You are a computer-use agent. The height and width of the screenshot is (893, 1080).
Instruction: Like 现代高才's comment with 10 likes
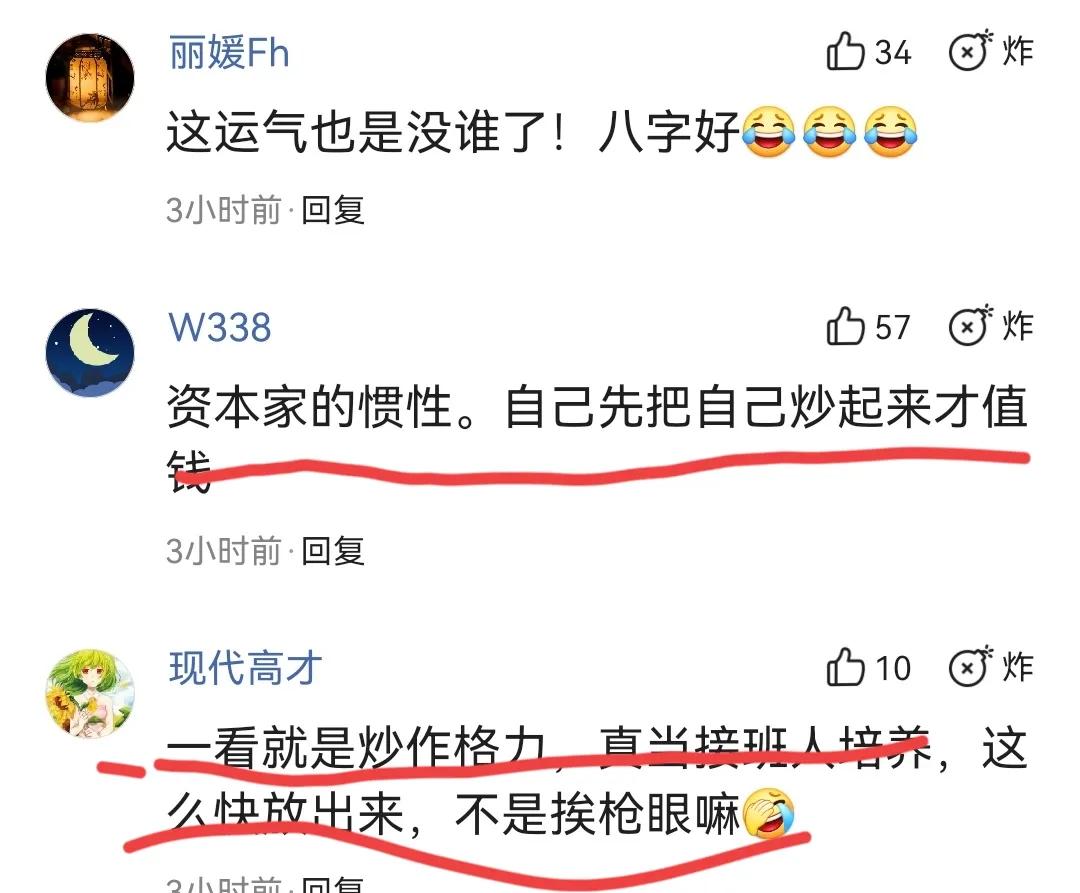point(845,667)
